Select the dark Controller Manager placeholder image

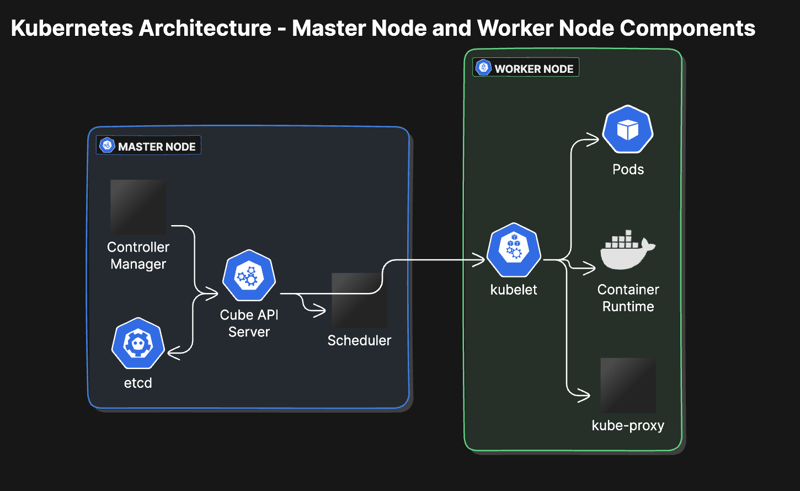(138, 207)
